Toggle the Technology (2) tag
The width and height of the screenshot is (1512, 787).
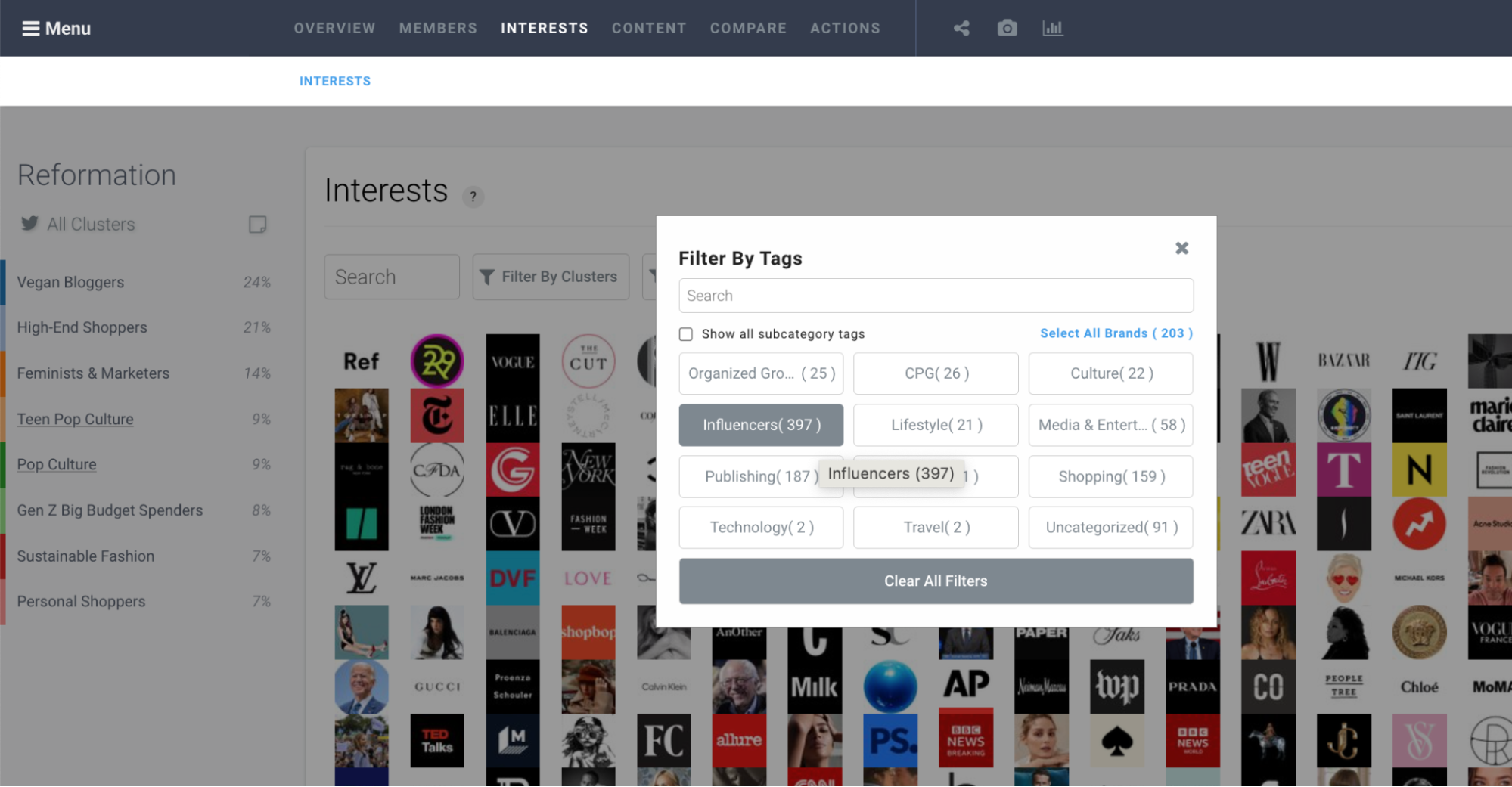click(x=761, y=528)
